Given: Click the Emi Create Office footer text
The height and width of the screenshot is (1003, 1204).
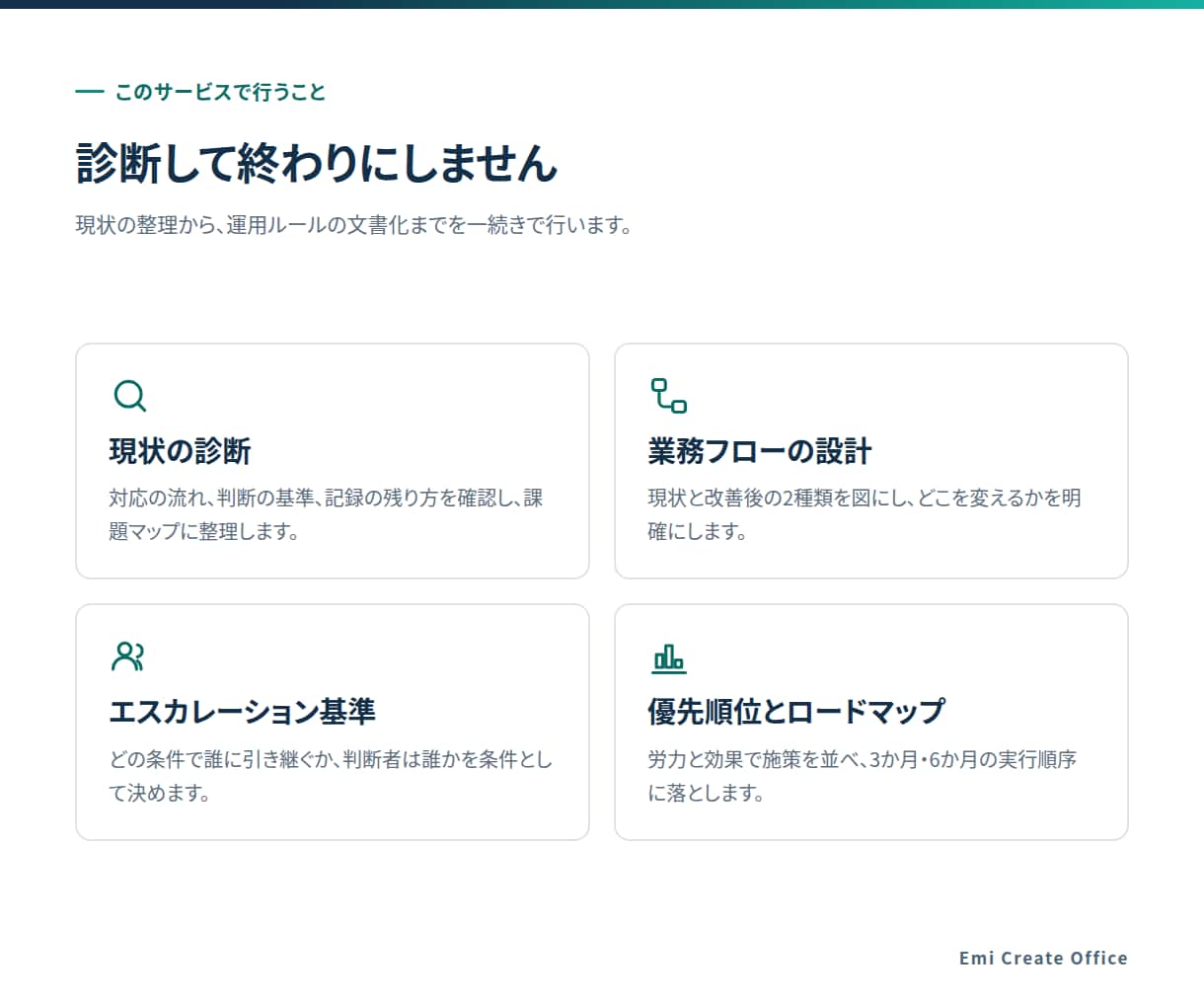Looking at the screenshot, I should [x=1043, y=958].
